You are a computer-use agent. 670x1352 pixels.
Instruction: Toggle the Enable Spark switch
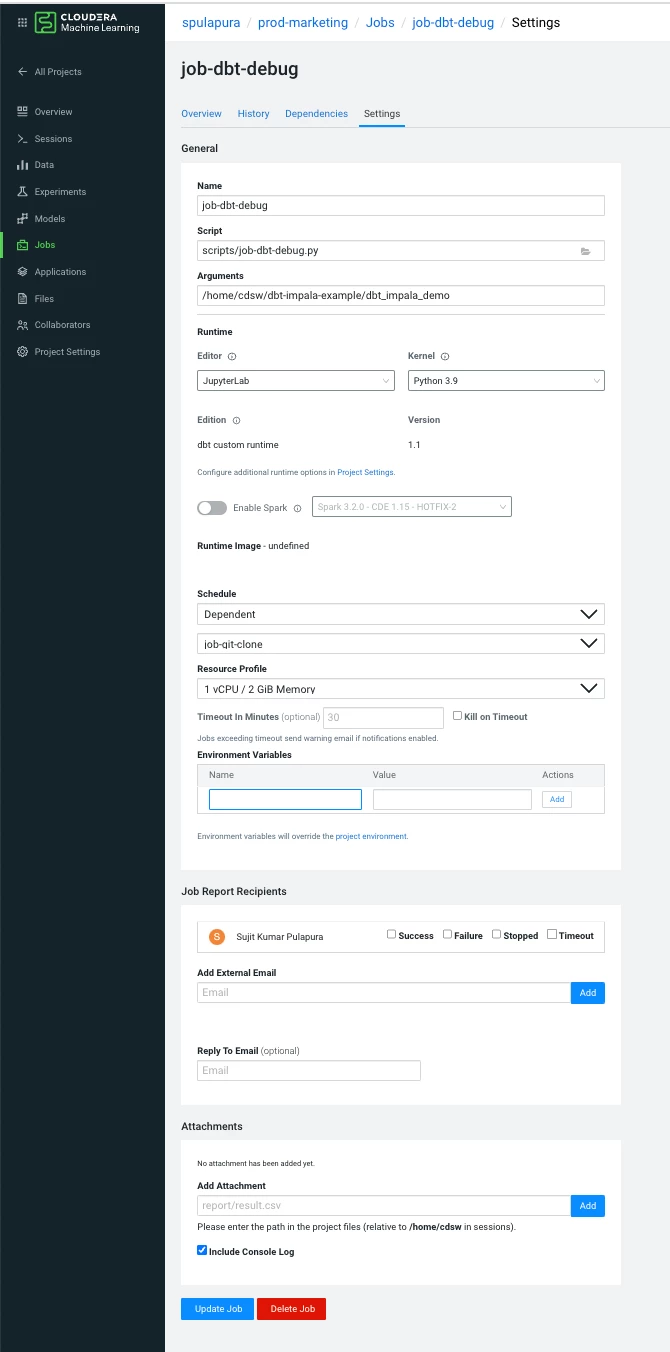coord(212,508)
